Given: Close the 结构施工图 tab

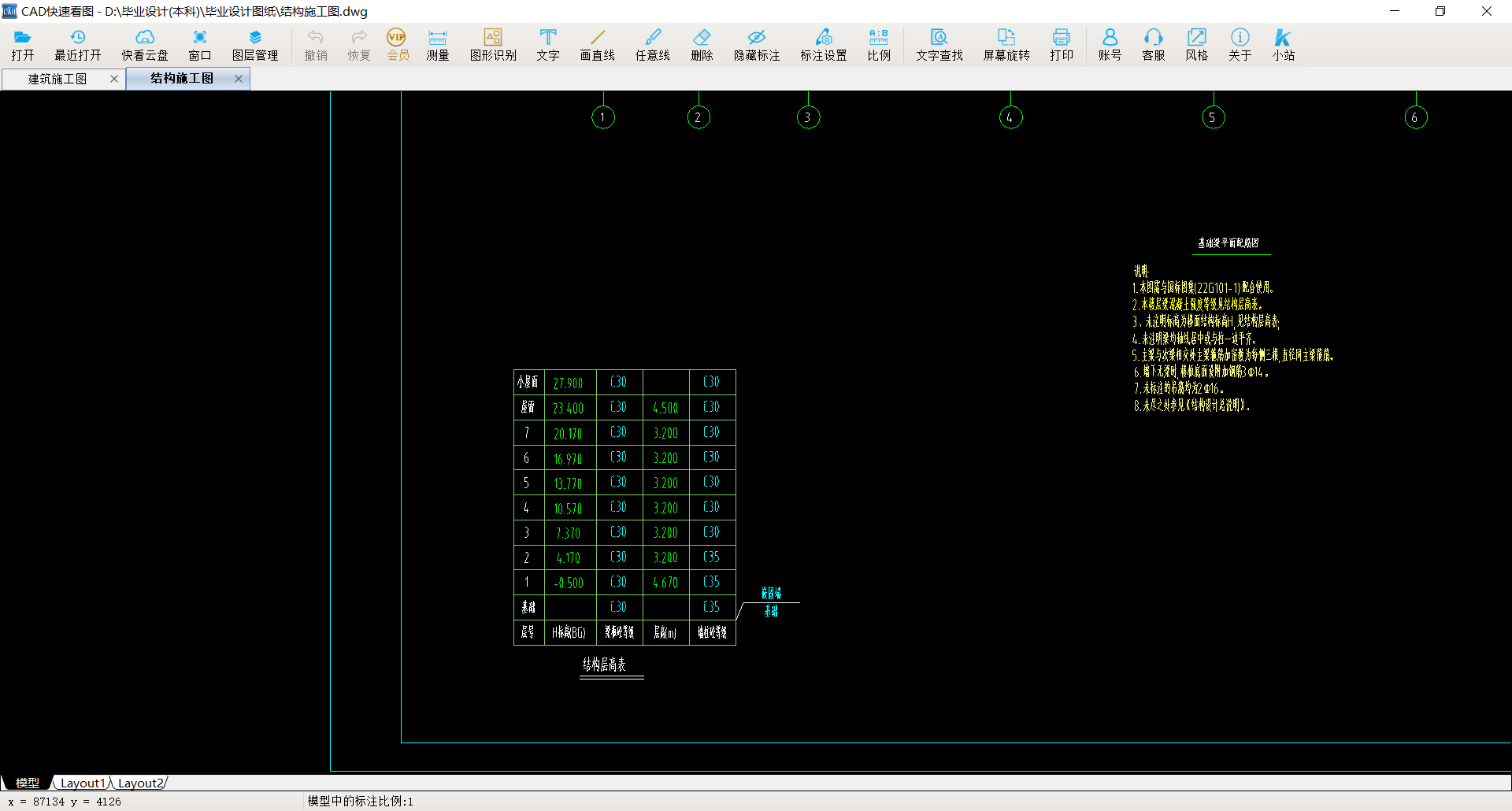Looking at the screenshot, I should pyautogui.click(x=239, y=79).
